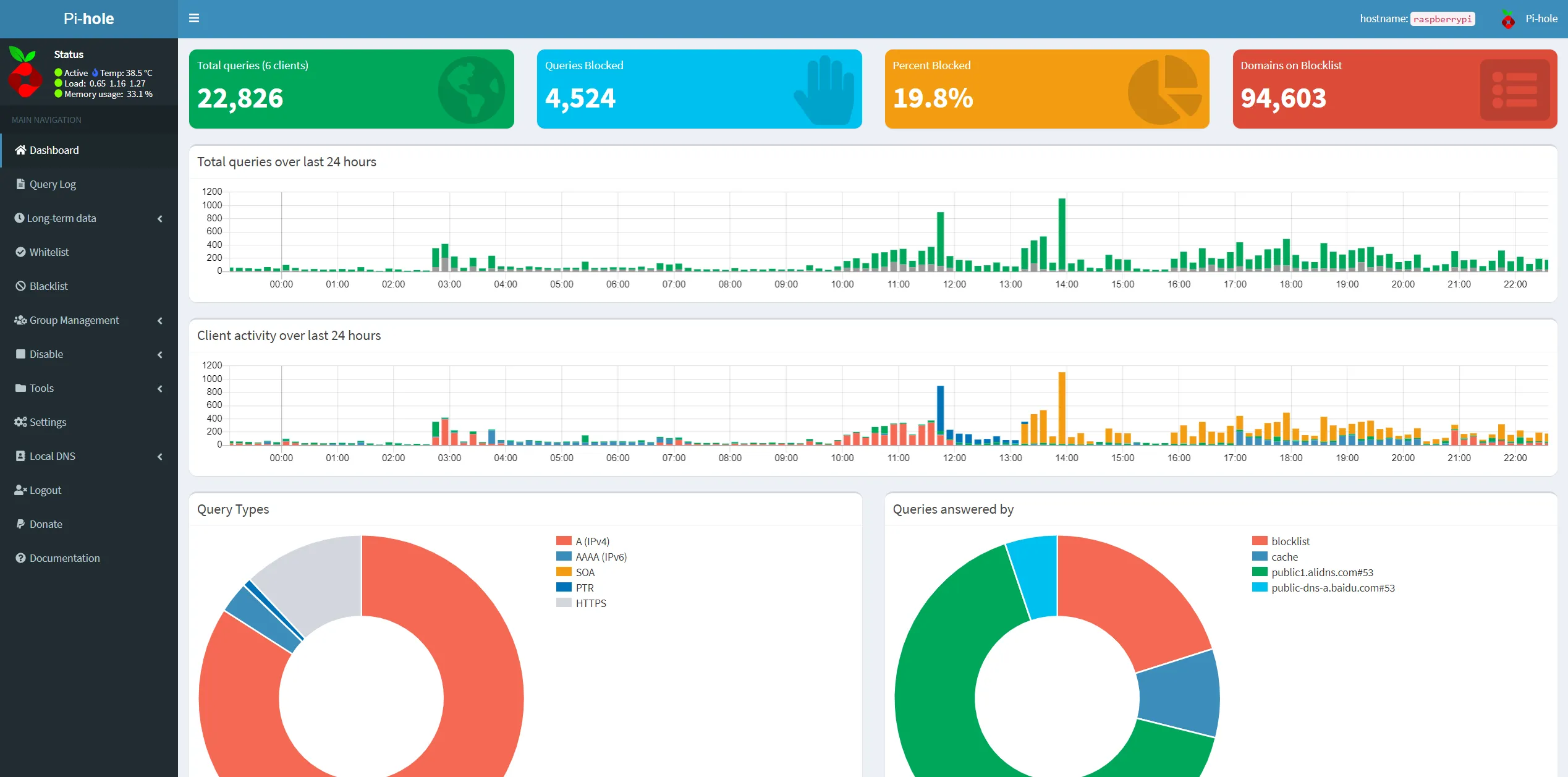The image size is (1568, 777).
Task: Click the house icon beside Dashboard
Action: point(20,150)
